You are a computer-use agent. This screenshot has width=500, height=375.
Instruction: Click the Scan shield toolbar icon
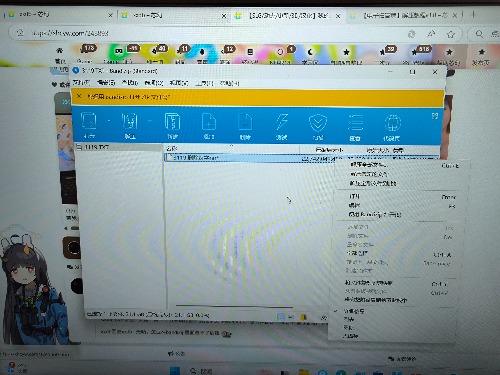click(x=318, y=126)
